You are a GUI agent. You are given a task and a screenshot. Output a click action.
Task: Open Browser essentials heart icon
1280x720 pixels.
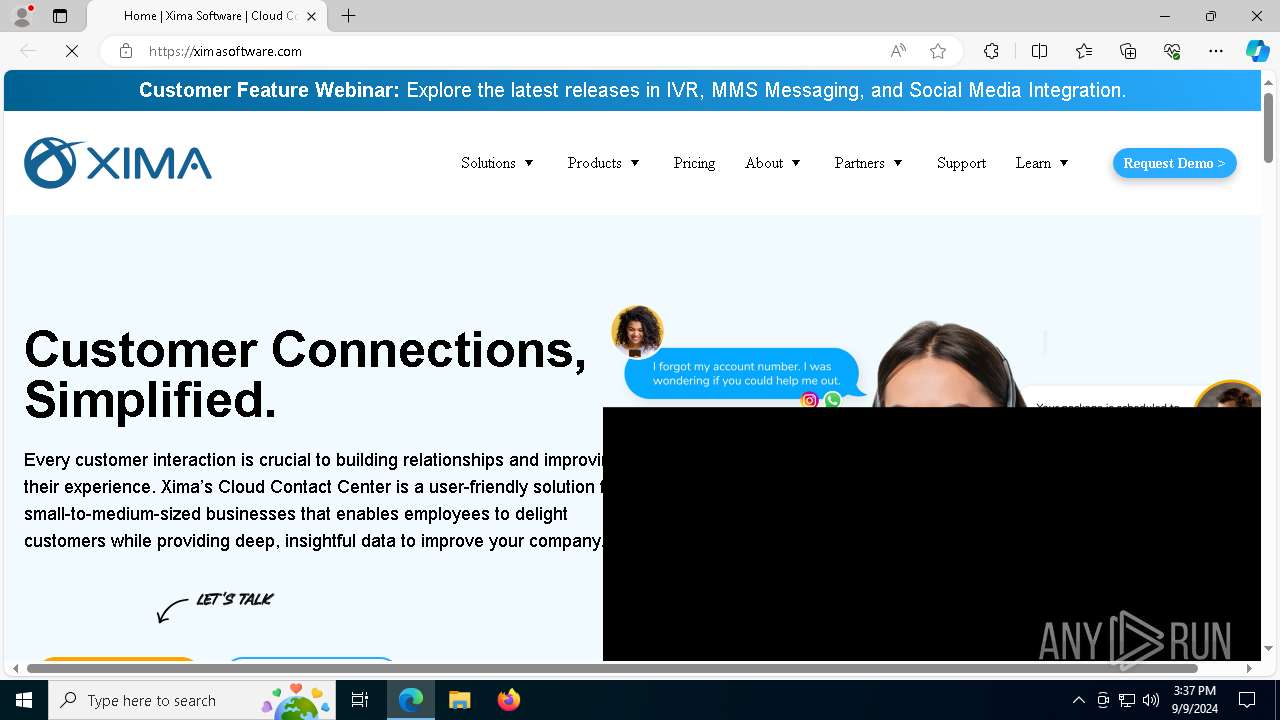coord(1172,51)
